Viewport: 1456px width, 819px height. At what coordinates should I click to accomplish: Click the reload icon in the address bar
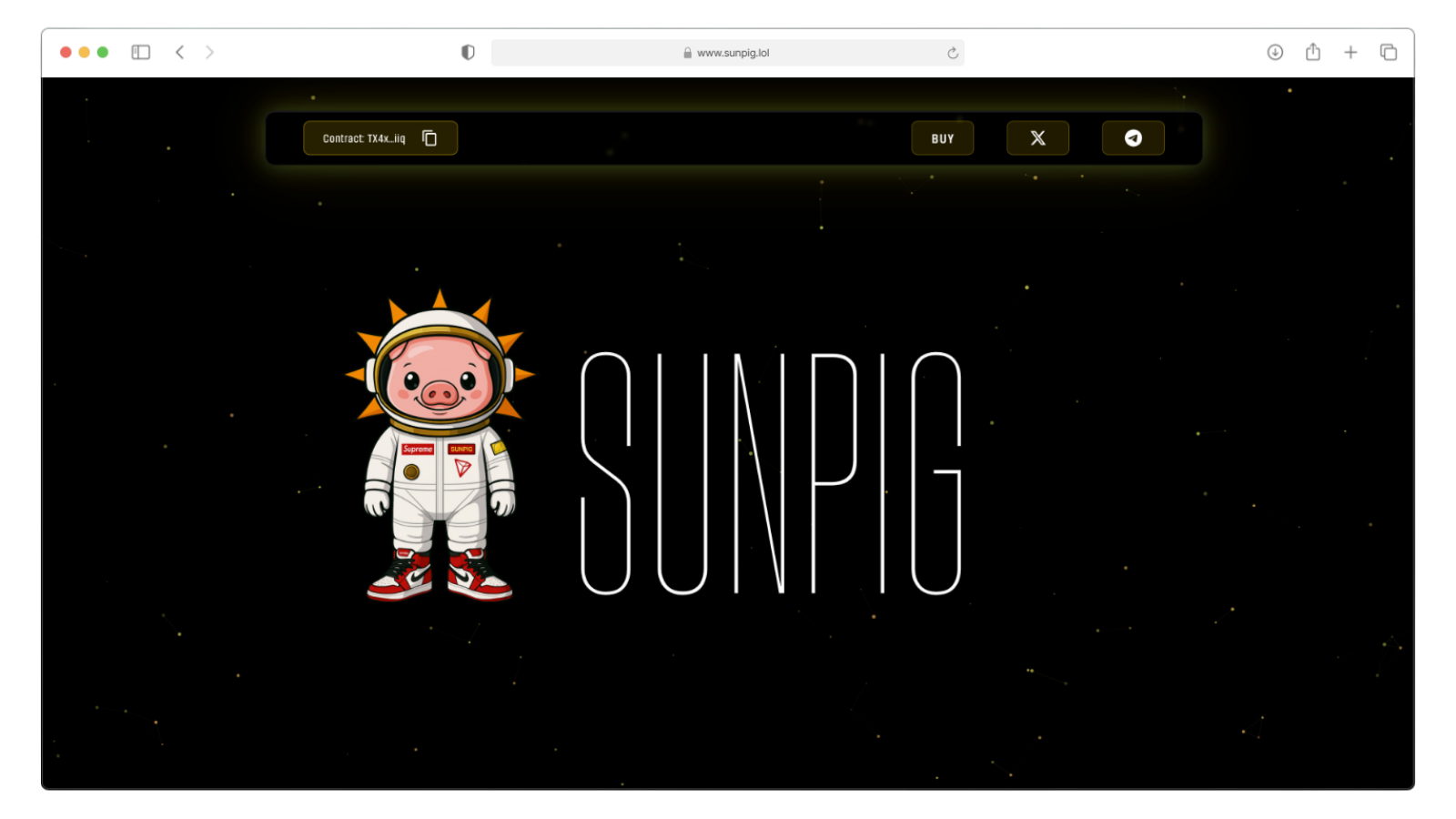tap(952, 53)
